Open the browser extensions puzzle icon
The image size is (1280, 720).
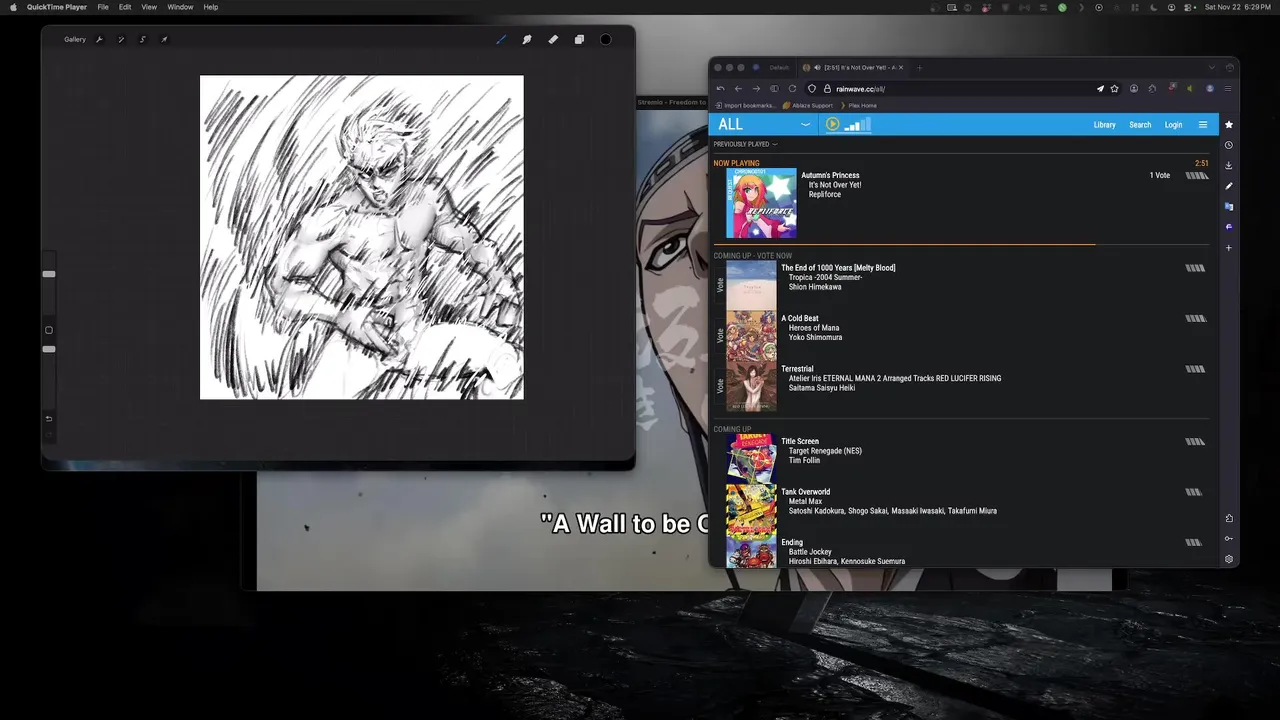tap(1152, 88)
